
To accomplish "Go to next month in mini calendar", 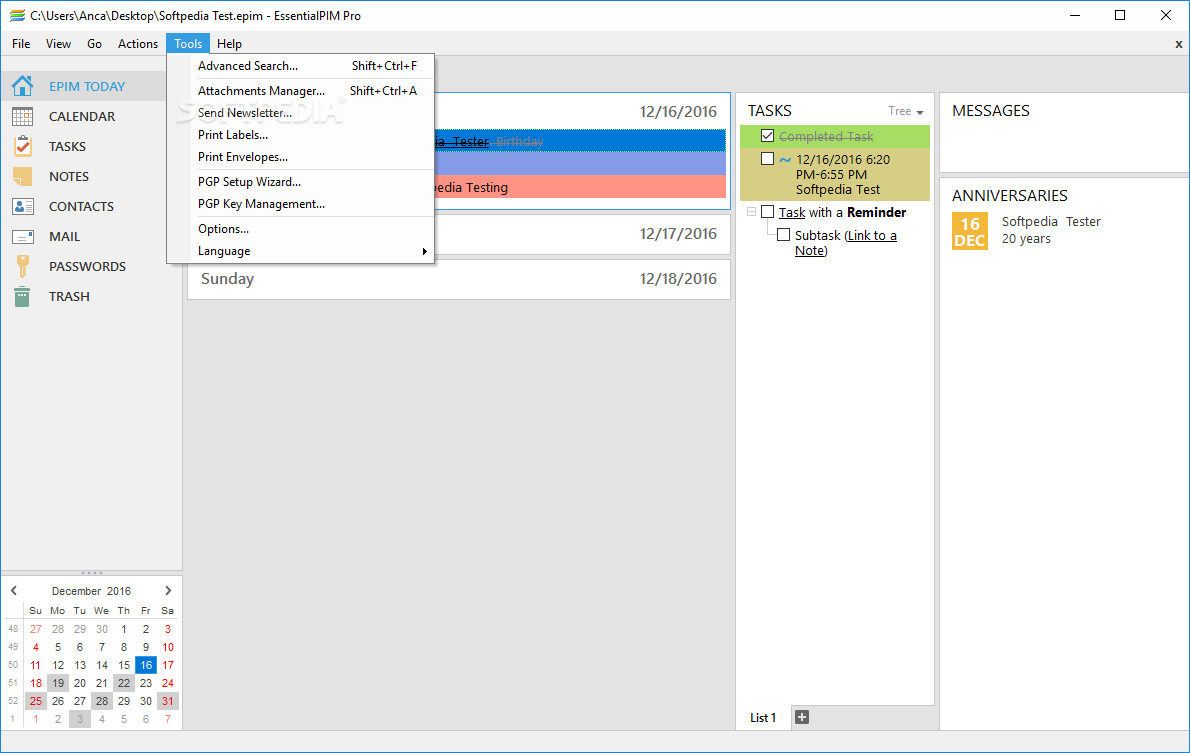I will (168, 591).
